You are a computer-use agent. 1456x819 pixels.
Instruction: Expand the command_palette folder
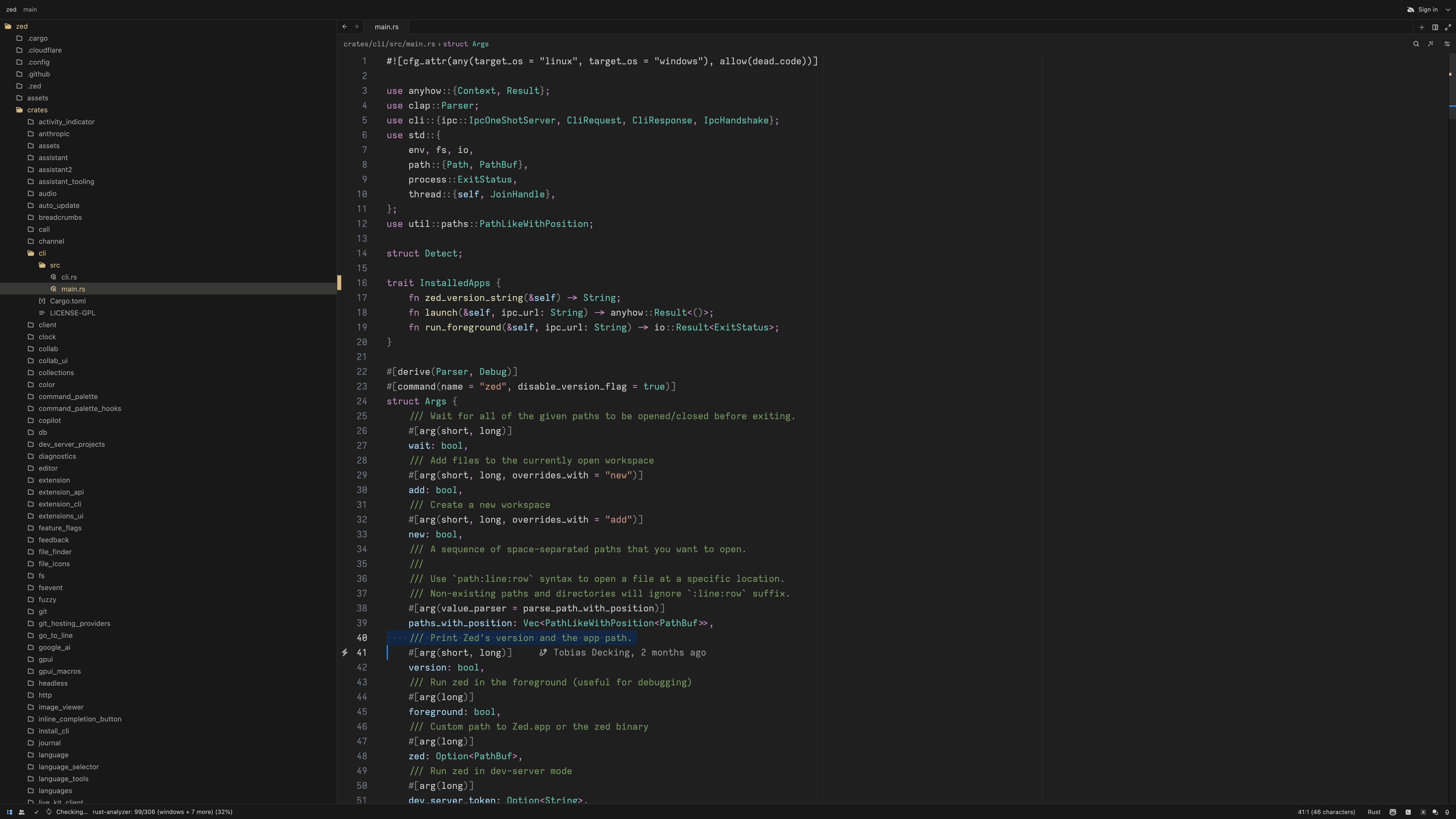click(168, 396)
